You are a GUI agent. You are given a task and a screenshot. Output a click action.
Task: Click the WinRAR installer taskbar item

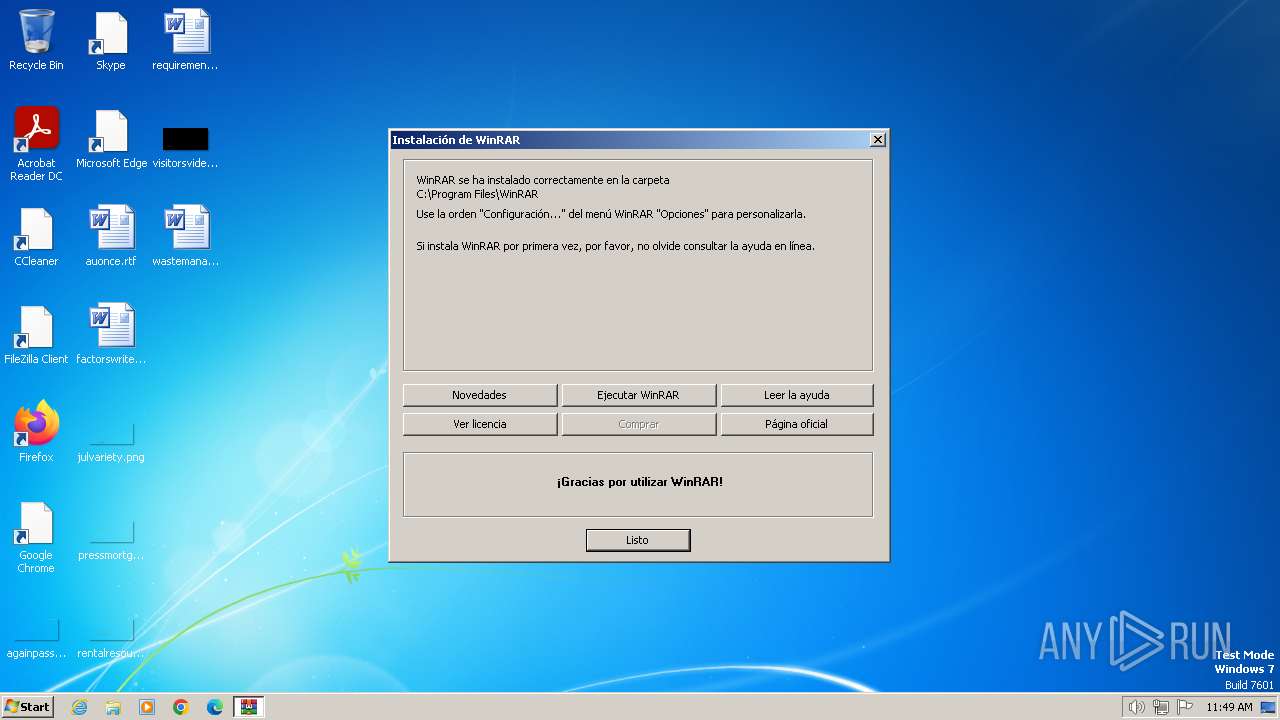pos(248,707)
